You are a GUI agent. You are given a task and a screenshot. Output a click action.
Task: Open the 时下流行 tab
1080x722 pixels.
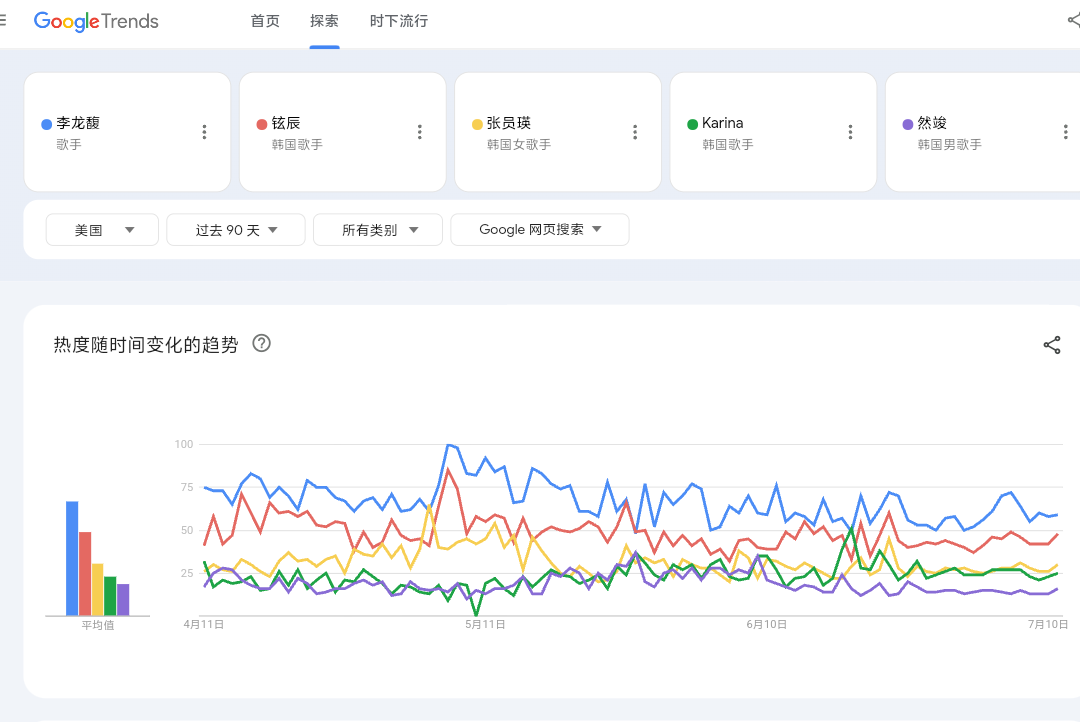tap(399, 21)
